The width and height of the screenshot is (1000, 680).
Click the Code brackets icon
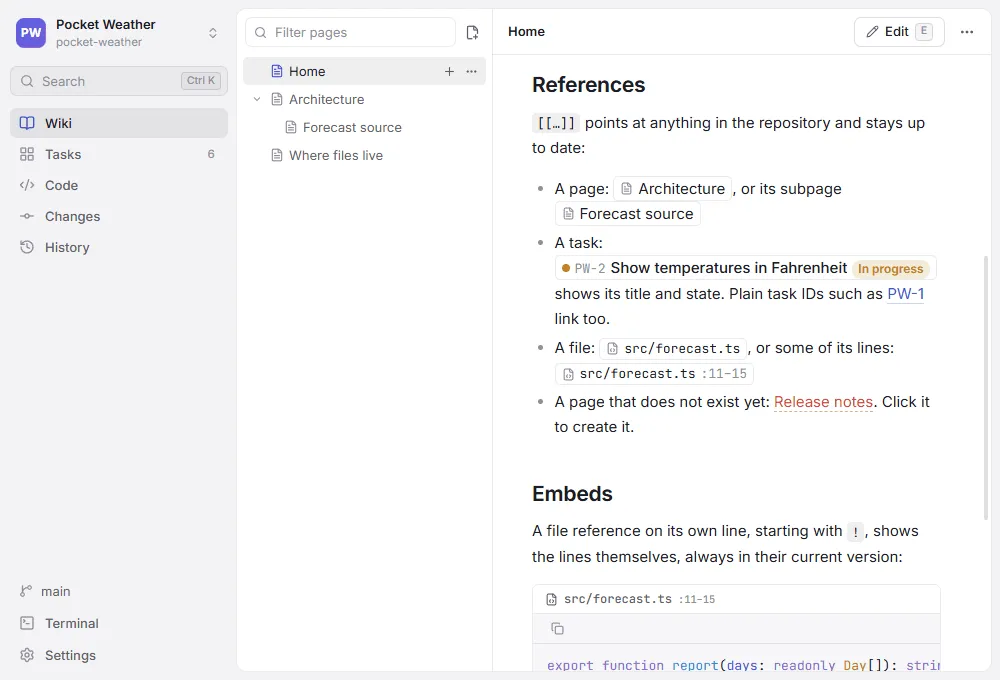point(27,186)
